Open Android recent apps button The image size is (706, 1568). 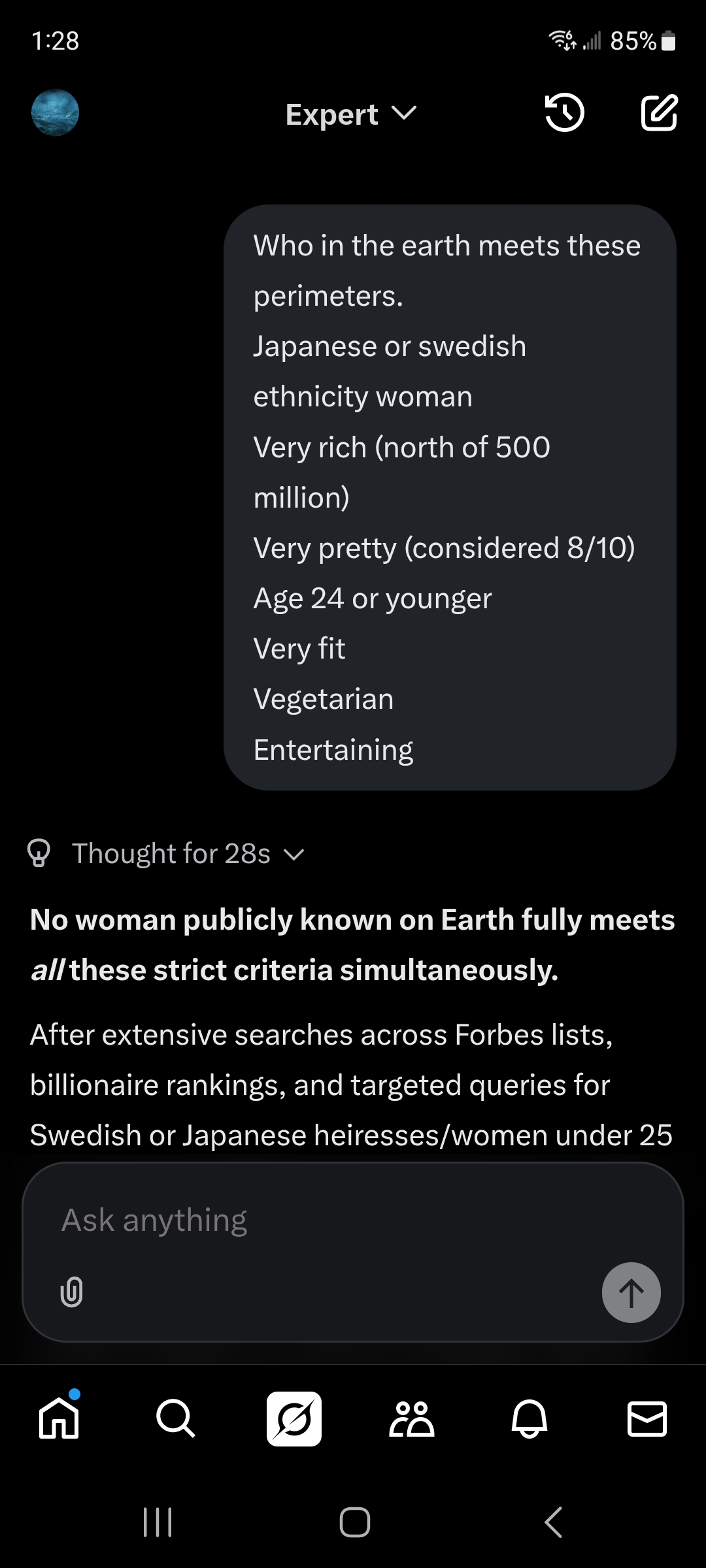[x=158, y=1522]
